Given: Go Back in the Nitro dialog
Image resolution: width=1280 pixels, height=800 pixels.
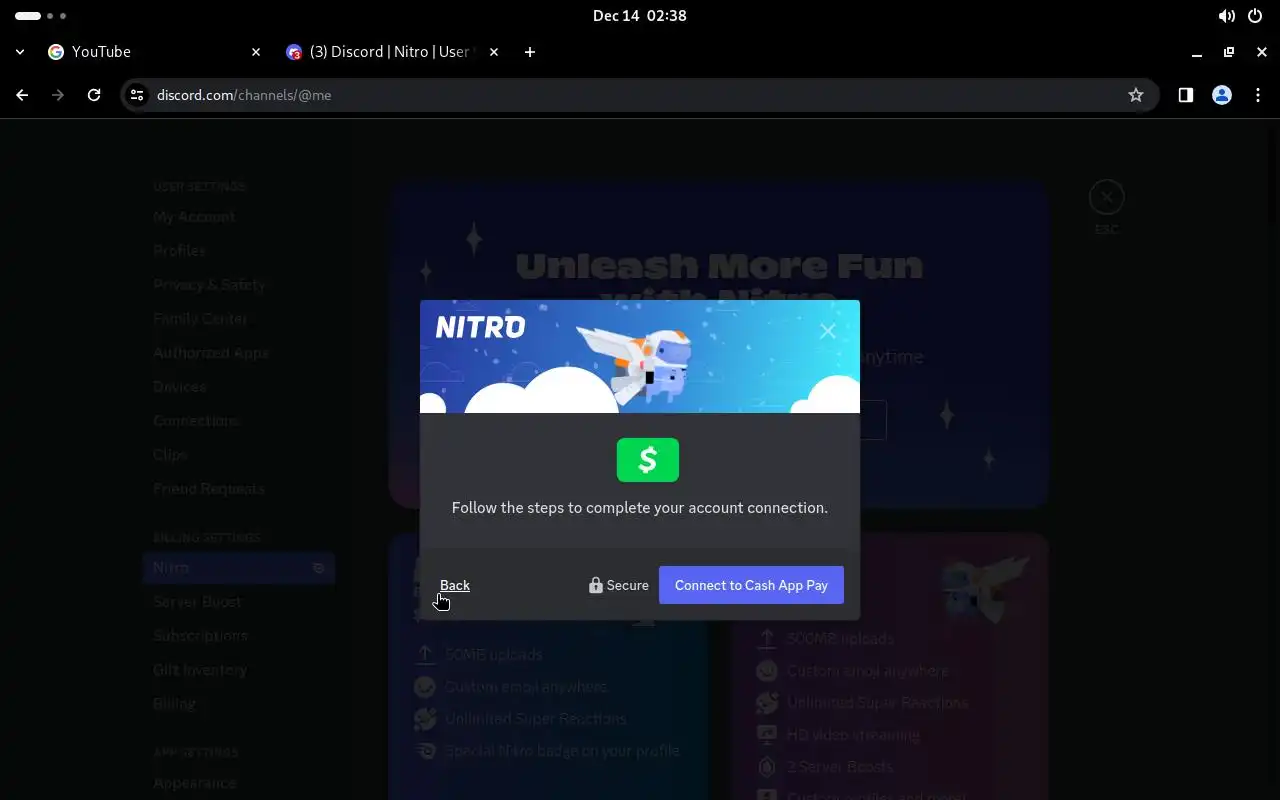Looking at the screenshot, I should (x=454, y=585).
